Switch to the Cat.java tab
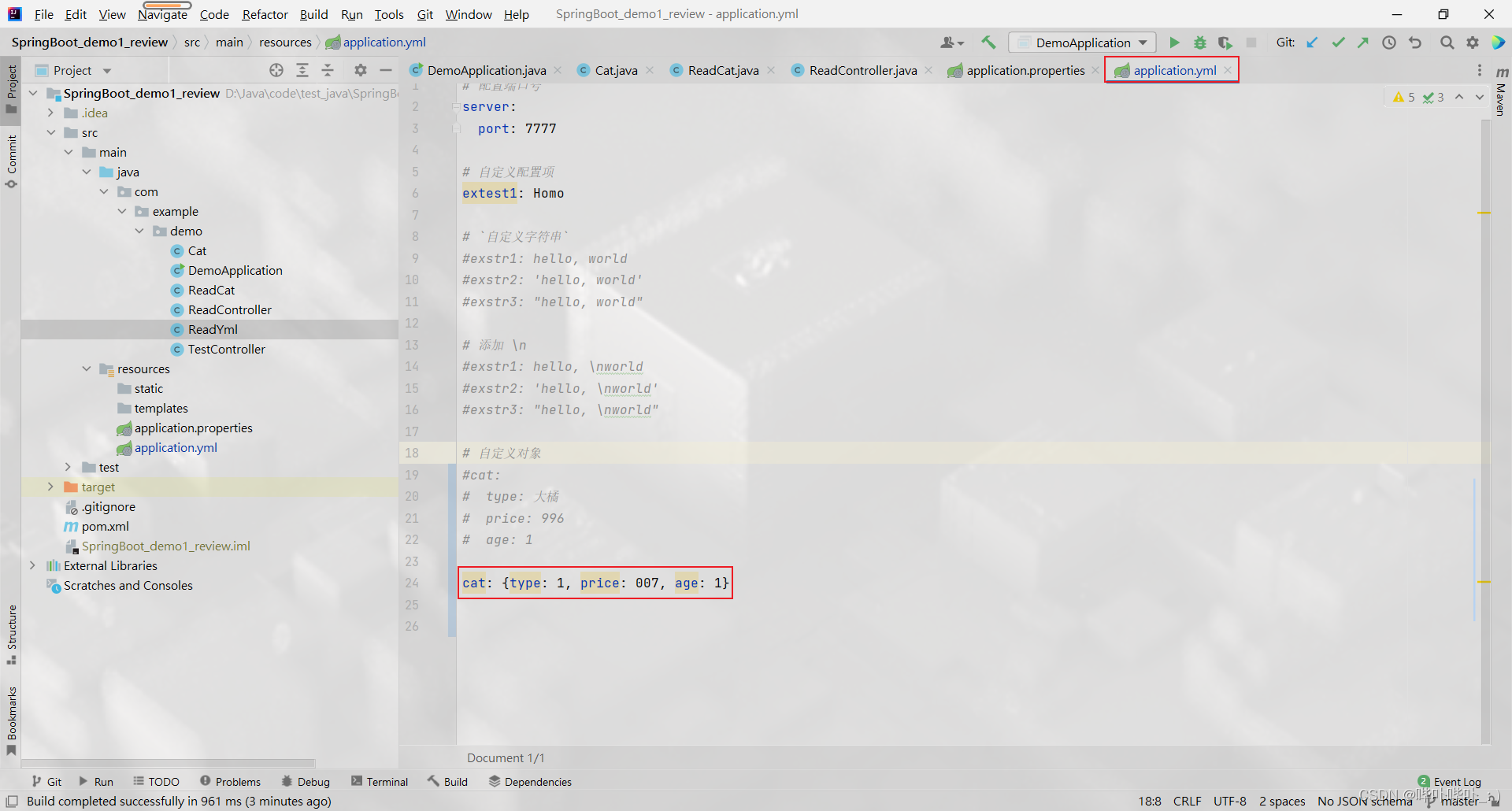 point(616,70)
